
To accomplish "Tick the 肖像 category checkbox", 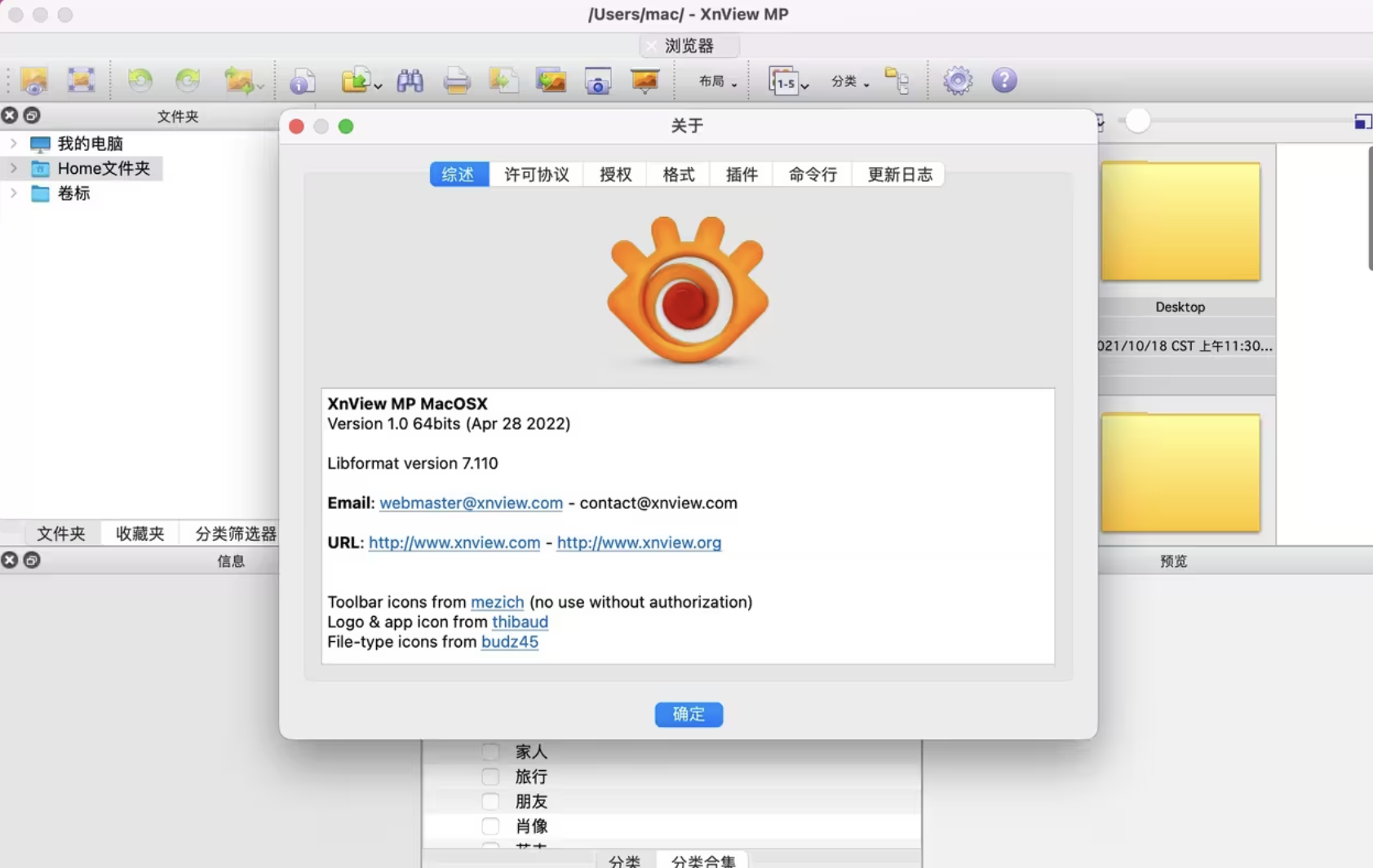I will pyautogui.click(x=490, y=826).
